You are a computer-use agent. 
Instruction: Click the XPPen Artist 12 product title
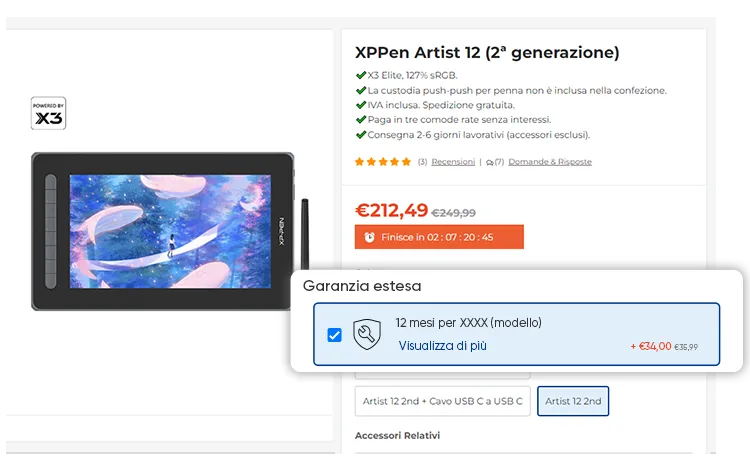point(487,52)
